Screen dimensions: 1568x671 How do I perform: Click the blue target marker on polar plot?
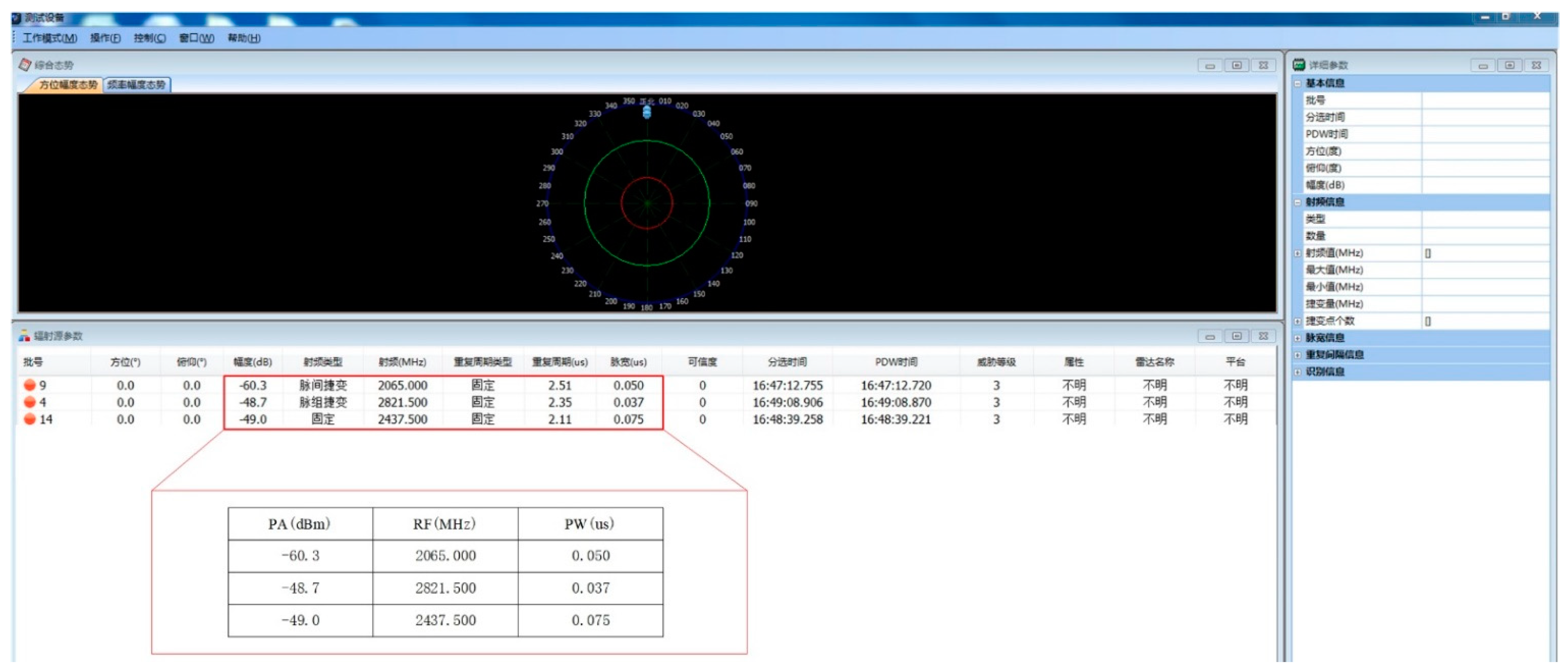(647, 112)
